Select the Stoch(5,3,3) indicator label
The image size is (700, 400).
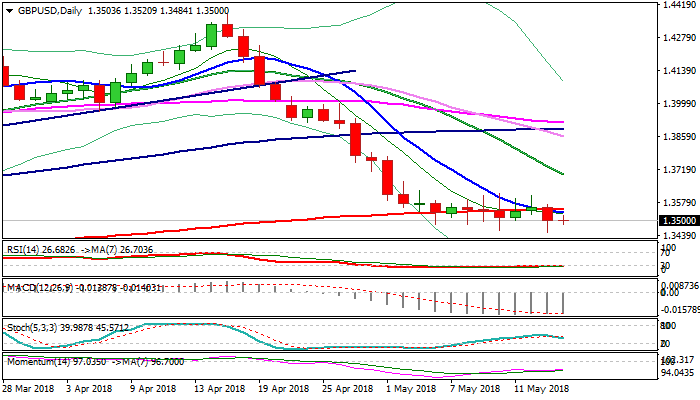40,326
